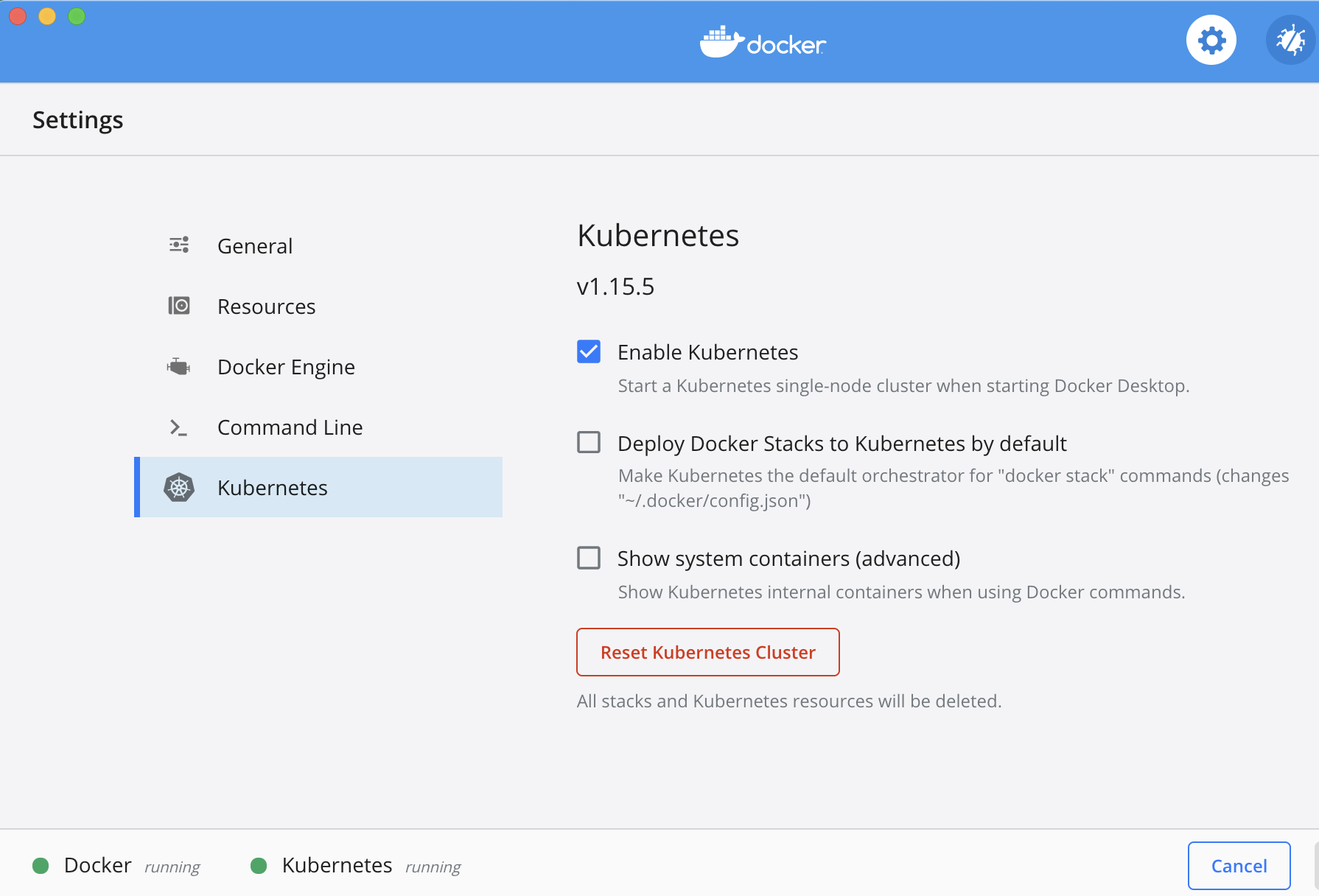This screenshot has height=896, width=1319.
Task: Click the General sliders icon
Action: [179, 245]
